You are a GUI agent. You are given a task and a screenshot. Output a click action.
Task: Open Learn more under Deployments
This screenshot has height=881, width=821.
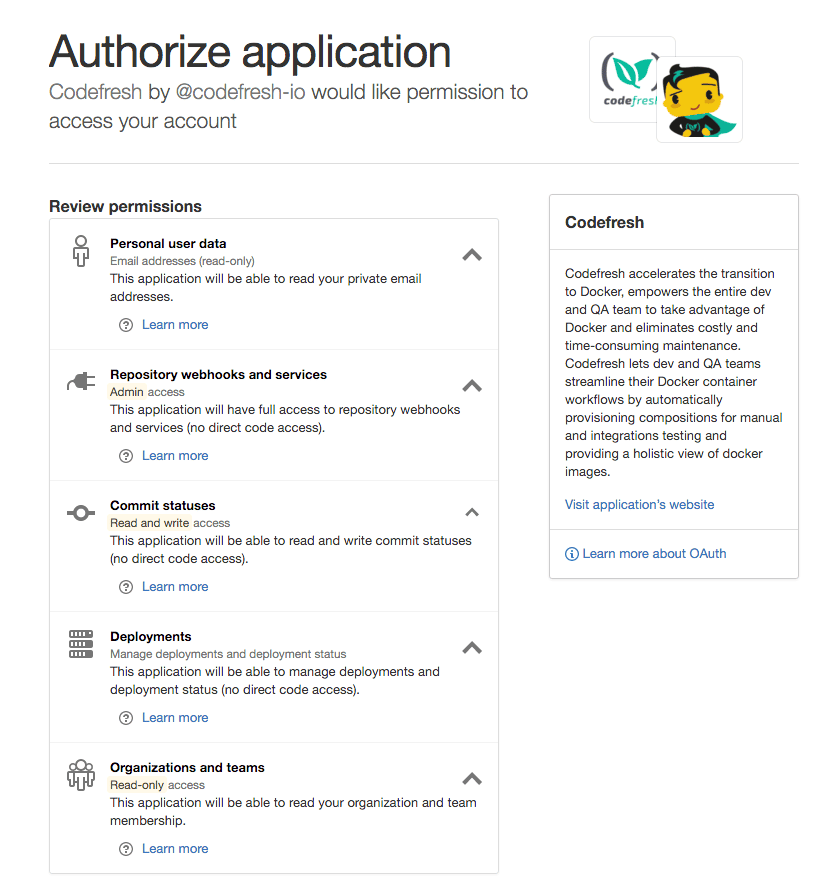tap(175, 718)
